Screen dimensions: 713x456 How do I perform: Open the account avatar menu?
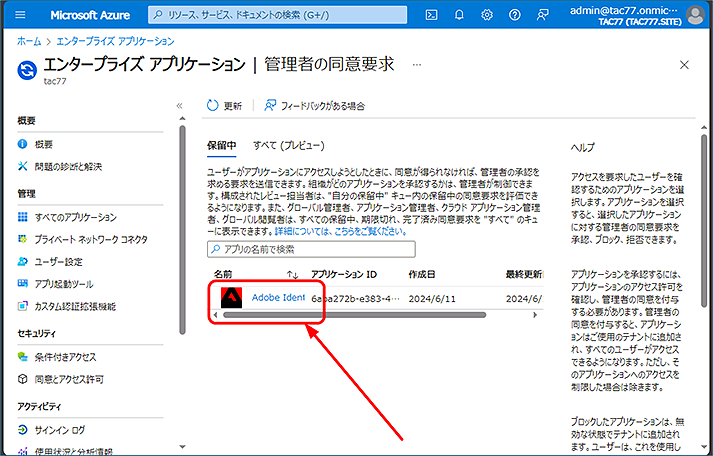pyautogui.click(x=695, y=15)
